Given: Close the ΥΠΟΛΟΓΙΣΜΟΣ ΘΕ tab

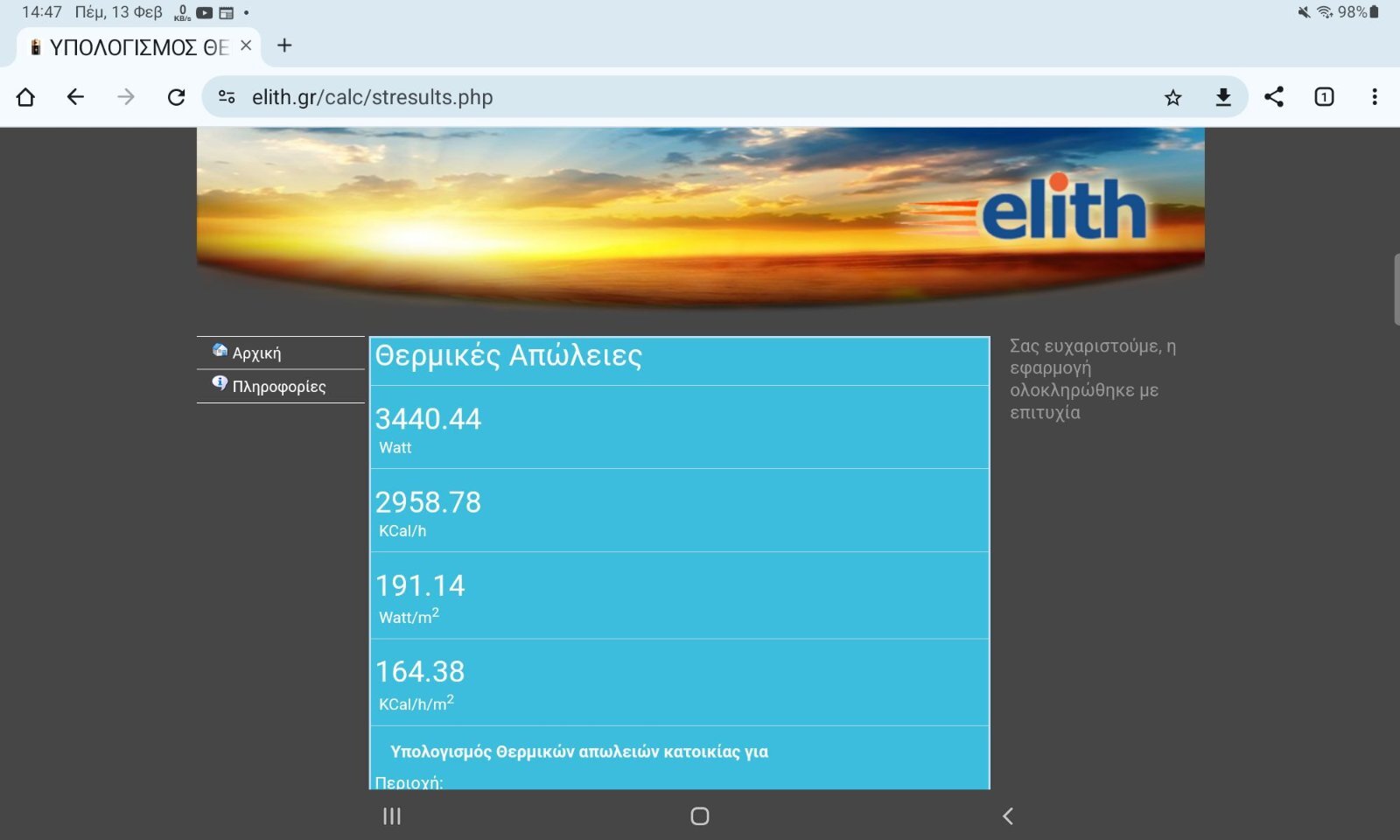Looking at the screenshot, I should 246,45.
